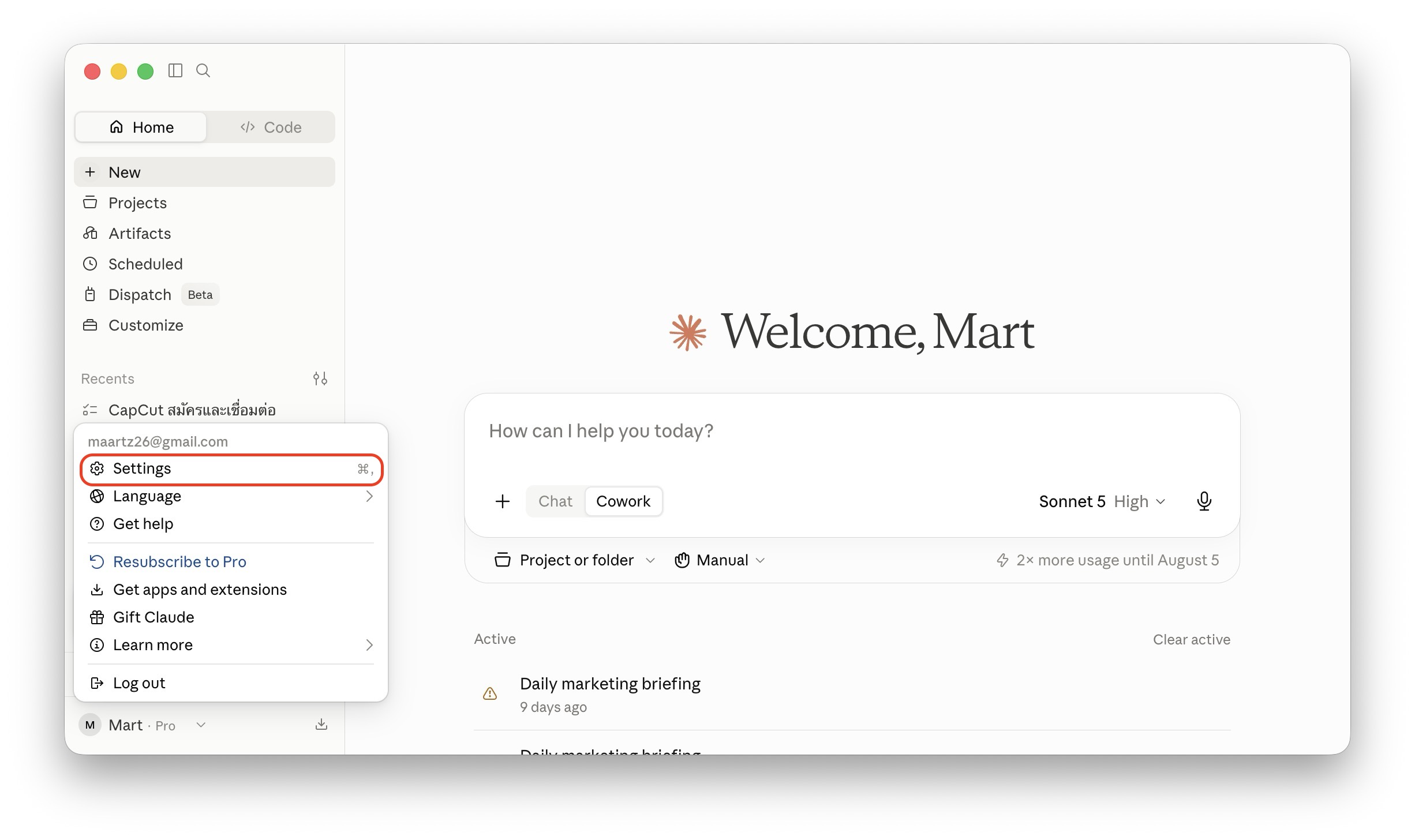Image resolution: width=1415 pixels, height=840 pixels.
Task: Click the green full-screen window button
Action: click(x=145, y=71)
